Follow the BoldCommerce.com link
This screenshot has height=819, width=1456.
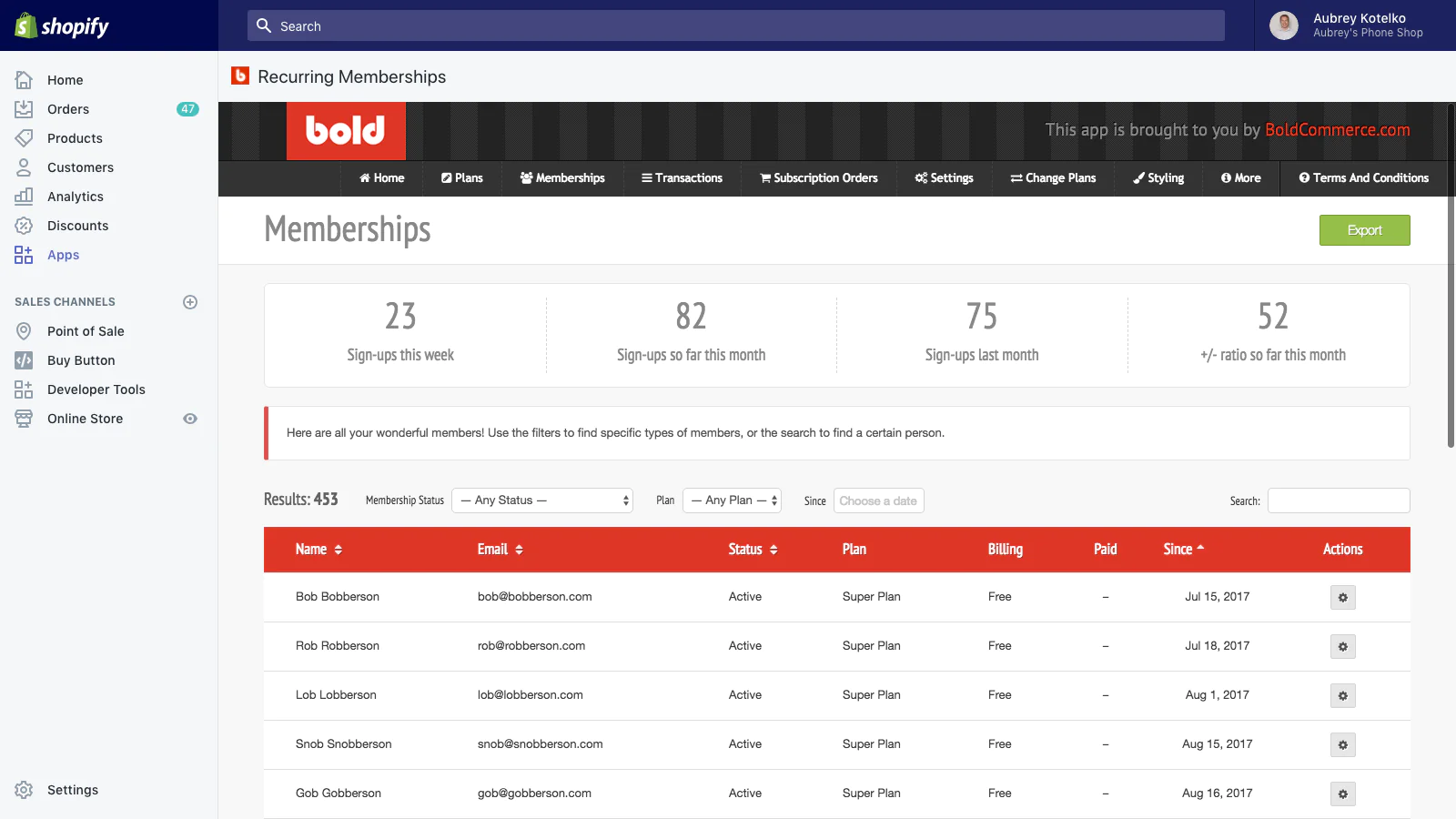coord(1337,130)
